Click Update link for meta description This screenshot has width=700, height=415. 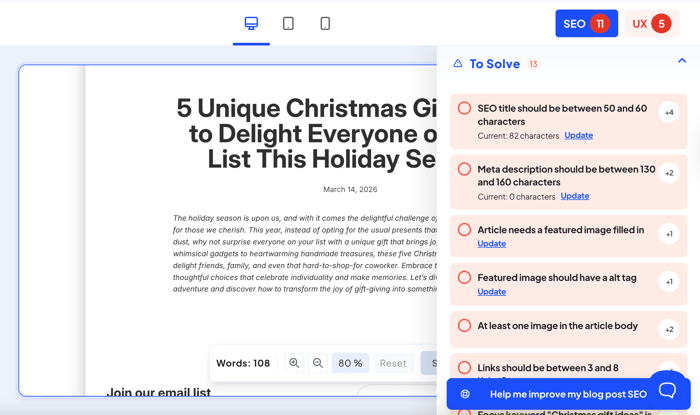(575, 196)
